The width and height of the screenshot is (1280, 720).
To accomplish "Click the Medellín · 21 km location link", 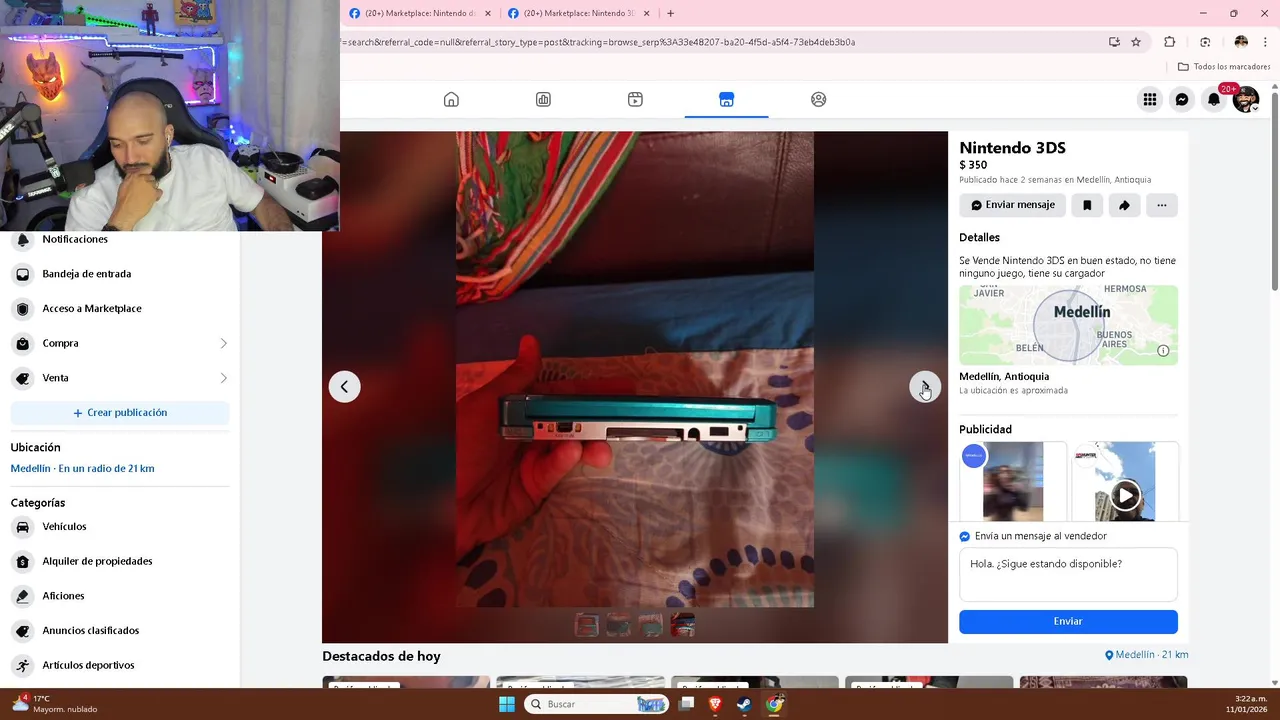I will (1146, 655).
